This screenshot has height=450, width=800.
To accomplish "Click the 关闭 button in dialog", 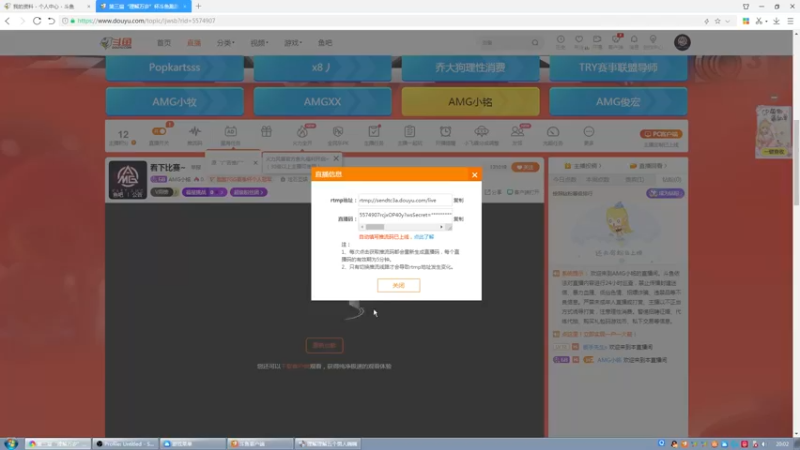I will [x=398, y=285].
